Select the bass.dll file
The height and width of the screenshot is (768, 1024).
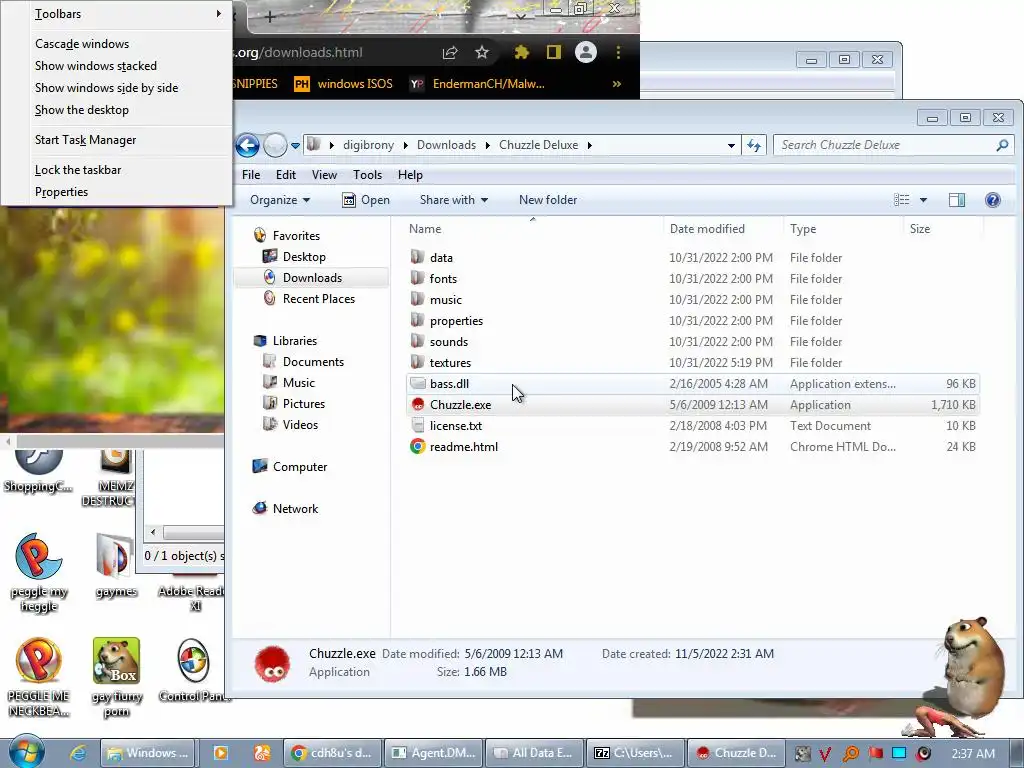tap(449, 383)
